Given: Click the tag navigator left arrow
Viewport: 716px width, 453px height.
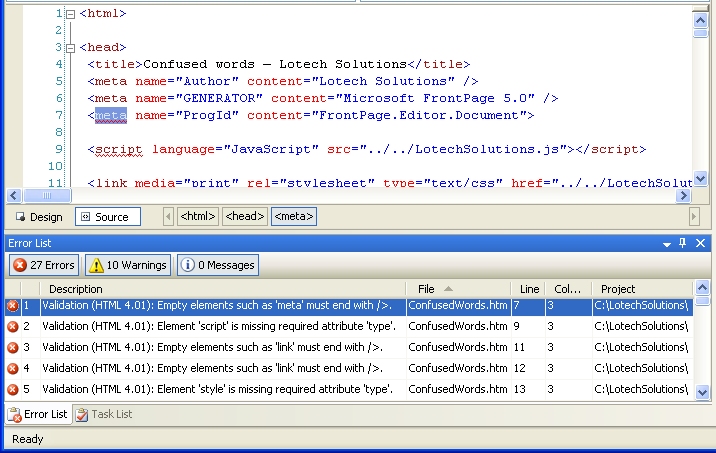Looking at the screenshot, I should pyautogui.click(x=168, y=216).
